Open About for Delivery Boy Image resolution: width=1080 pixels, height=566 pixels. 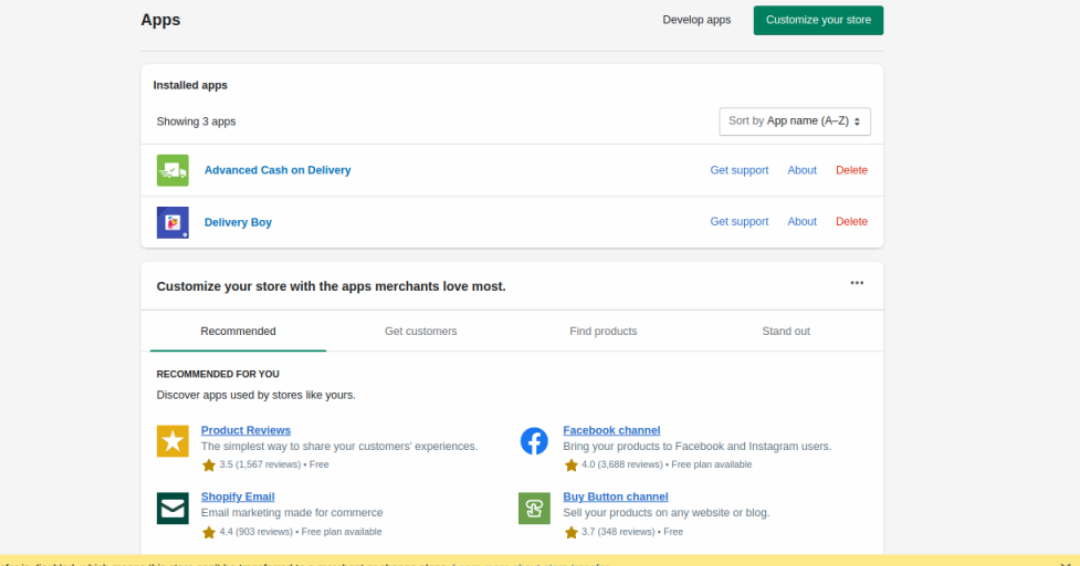[802, 222]
